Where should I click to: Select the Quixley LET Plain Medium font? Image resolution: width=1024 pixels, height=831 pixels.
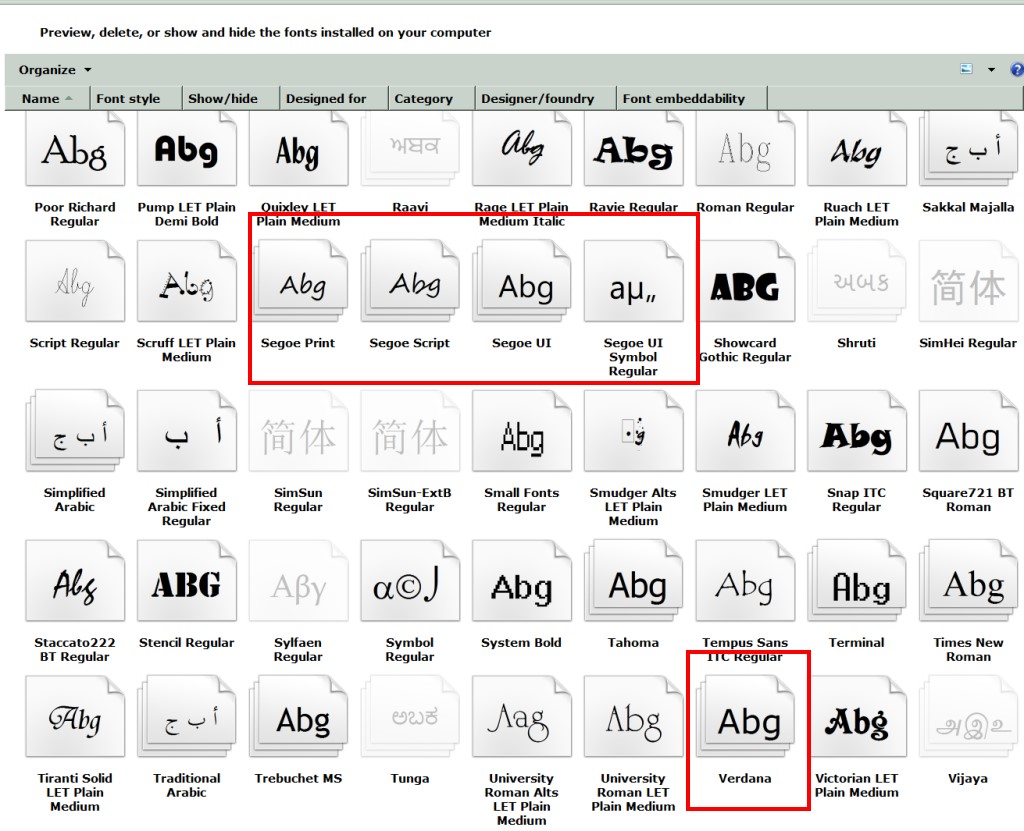click(298, 149)
